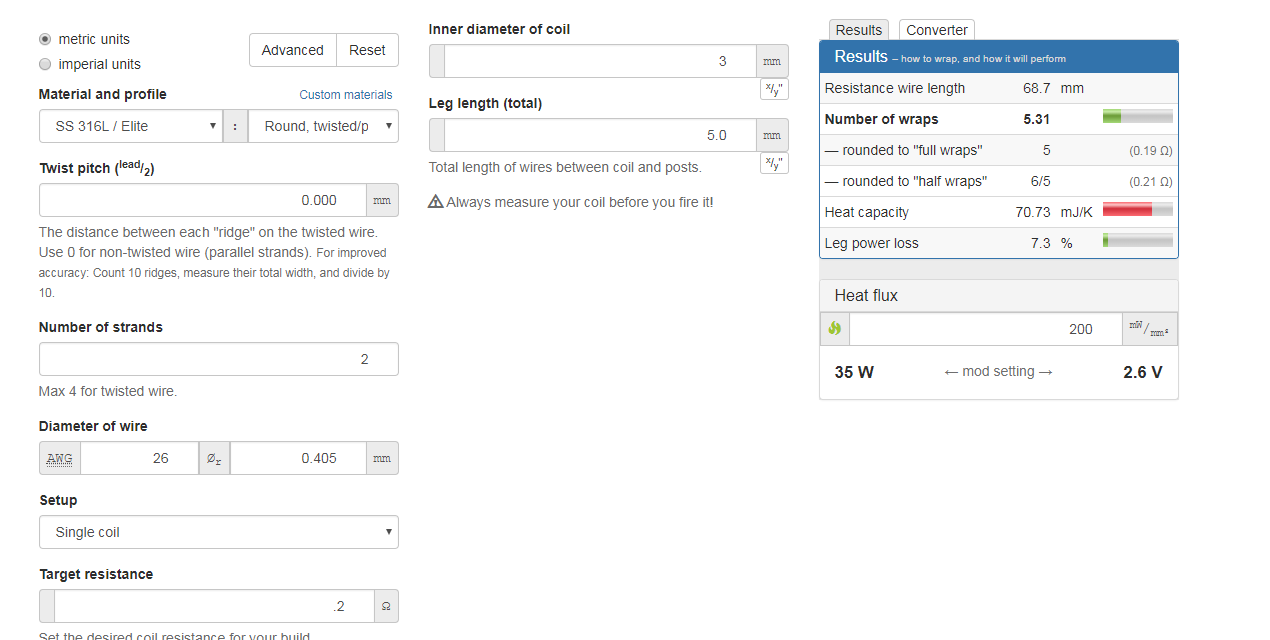Click the fraction button under leg length

pos(774,163)
